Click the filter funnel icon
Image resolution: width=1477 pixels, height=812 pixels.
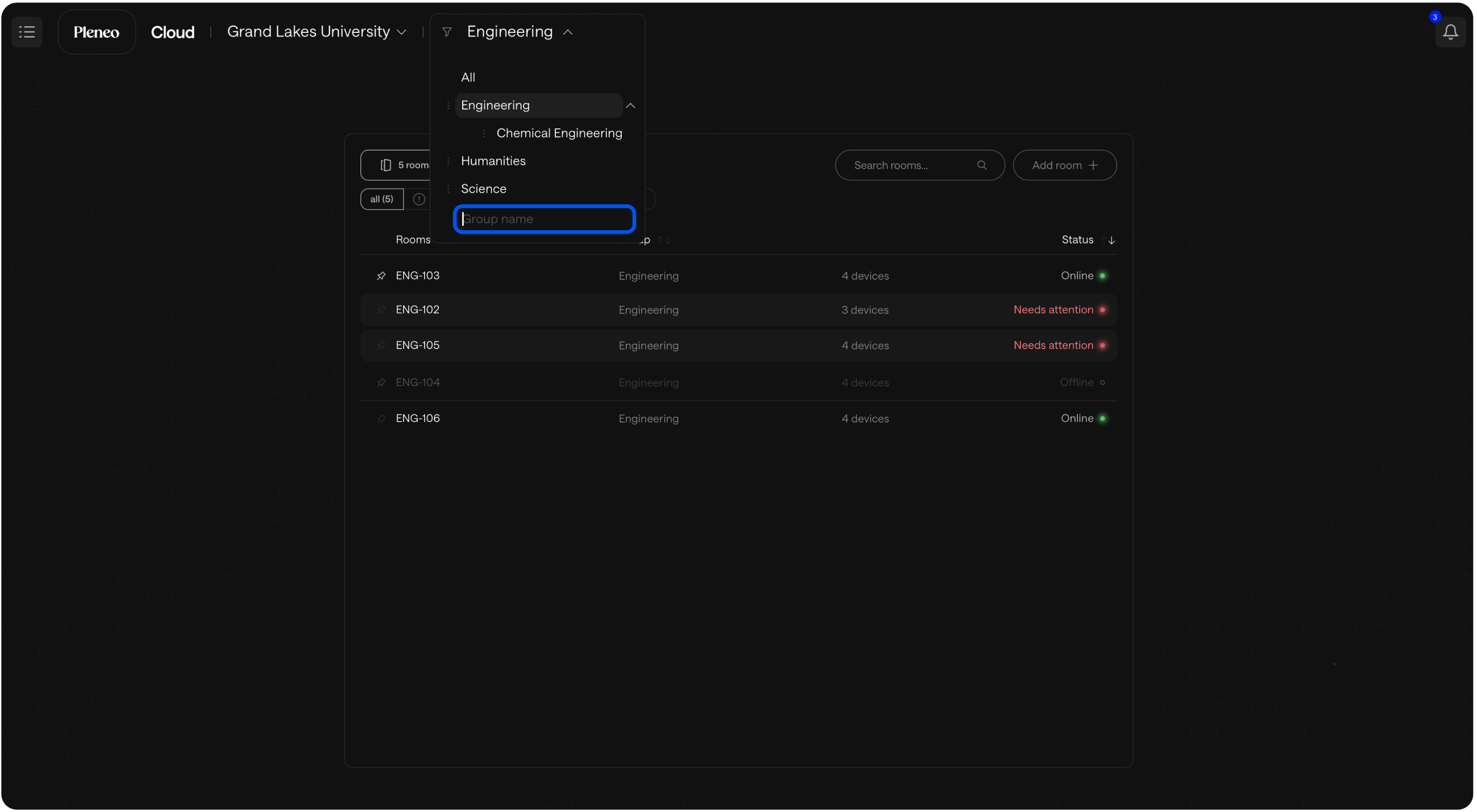447,32
